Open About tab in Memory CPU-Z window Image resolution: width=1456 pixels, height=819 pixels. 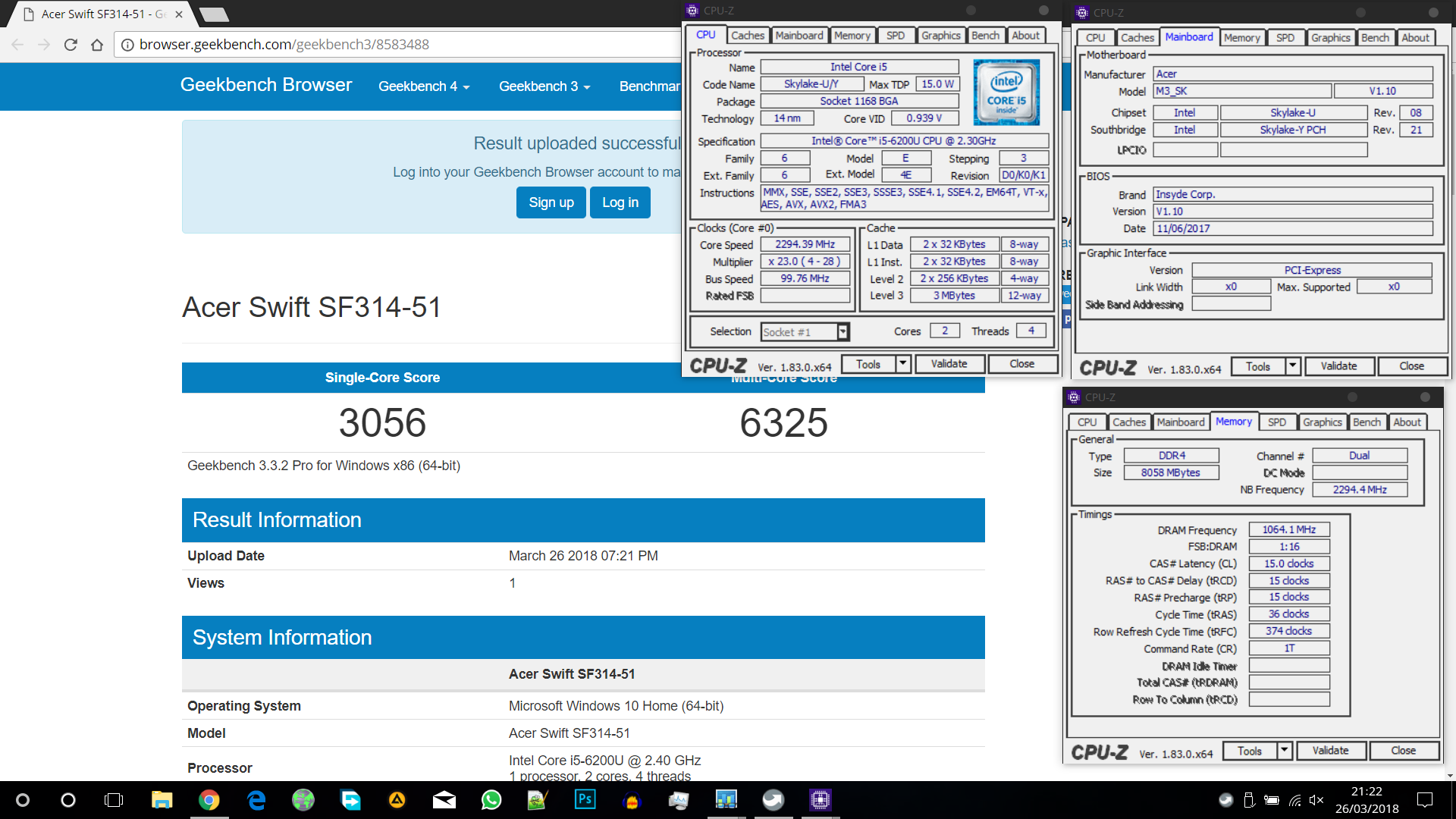click(x=1407, y=422)
